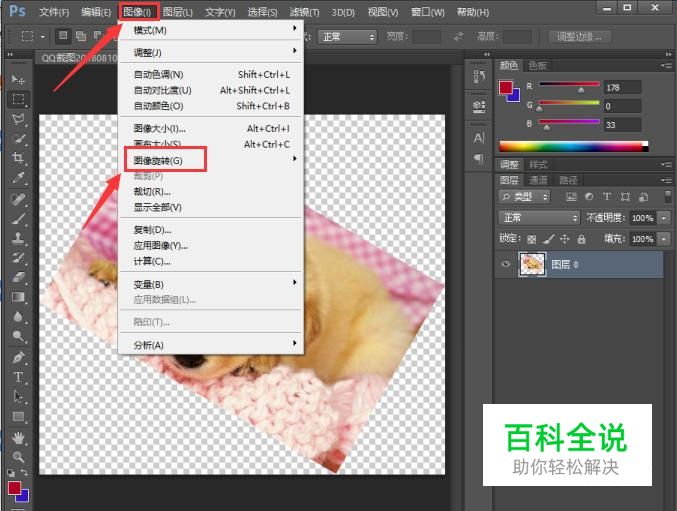Open 填充 fill slider arrow

click(x=664, y=239)
